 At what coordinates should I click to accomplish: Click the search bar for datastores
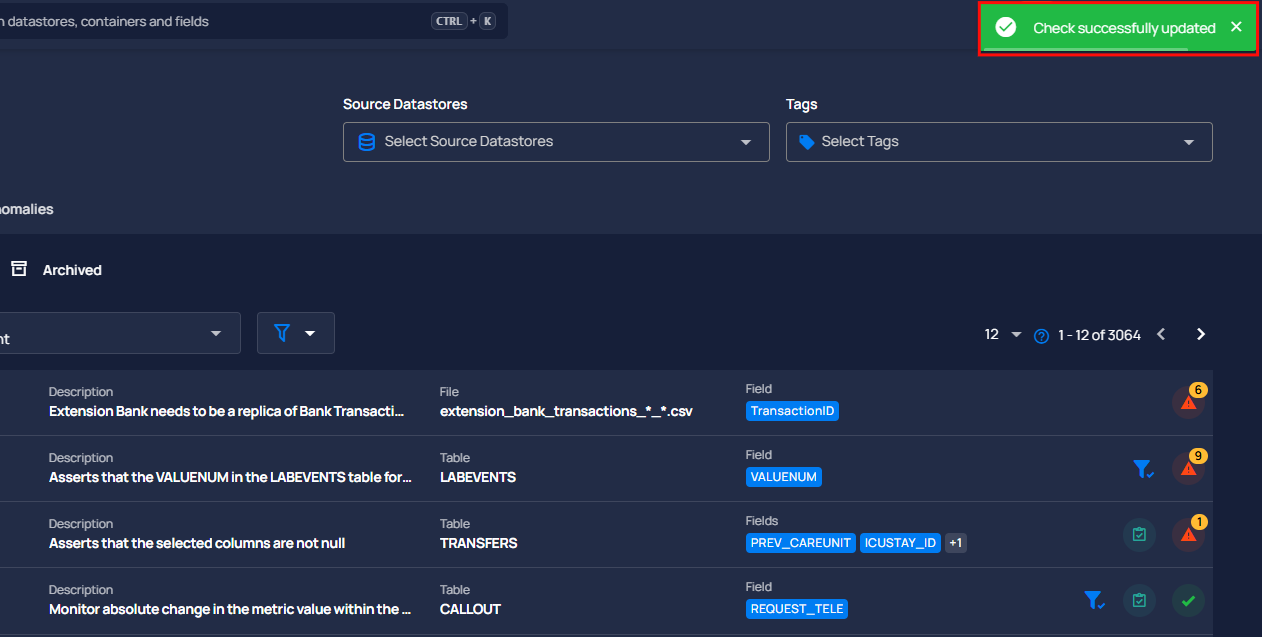253,21
